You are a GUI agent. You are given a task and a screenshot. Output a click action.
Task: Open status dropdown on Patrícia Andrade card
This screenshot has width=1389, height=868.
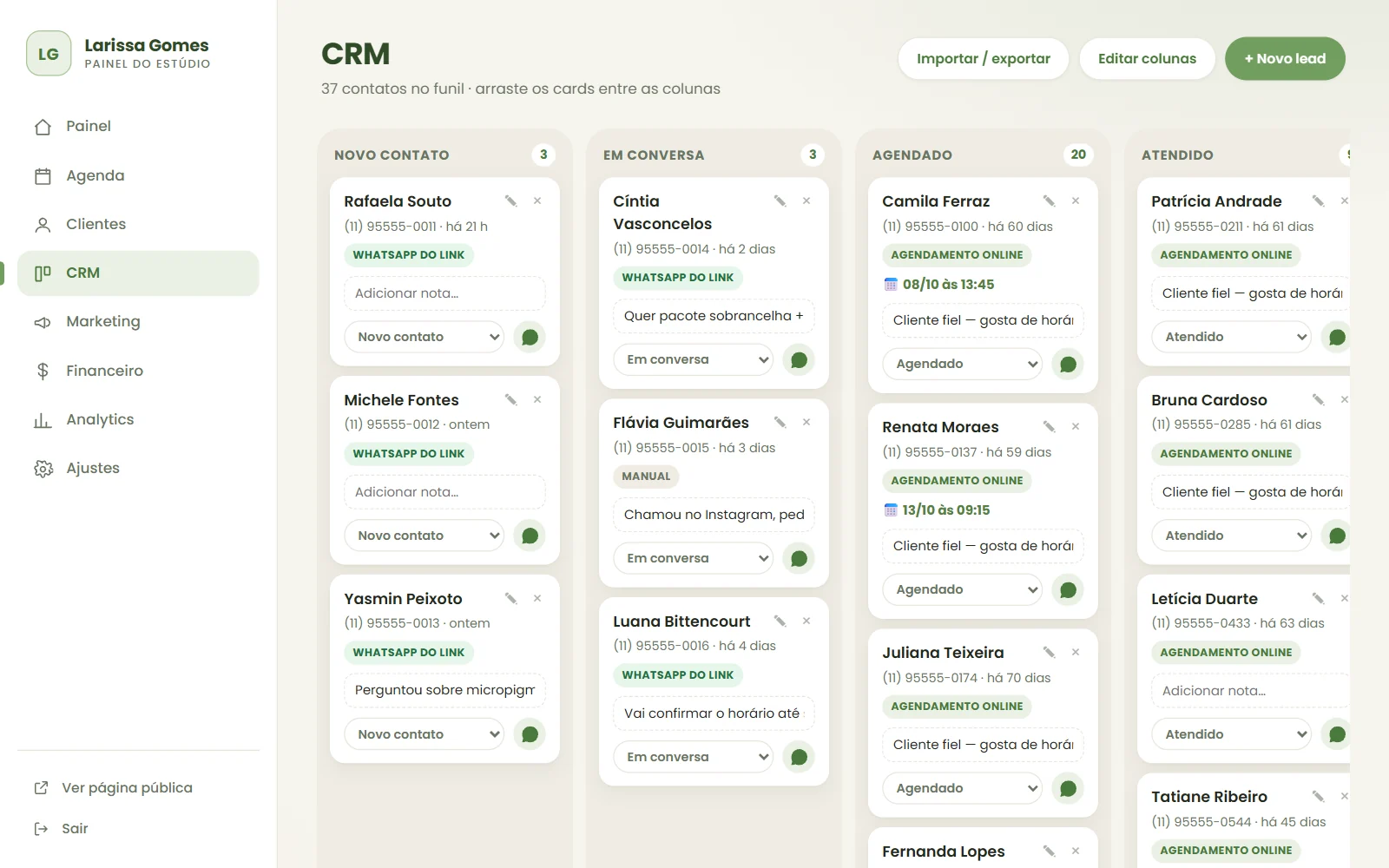click(1232, 337)
